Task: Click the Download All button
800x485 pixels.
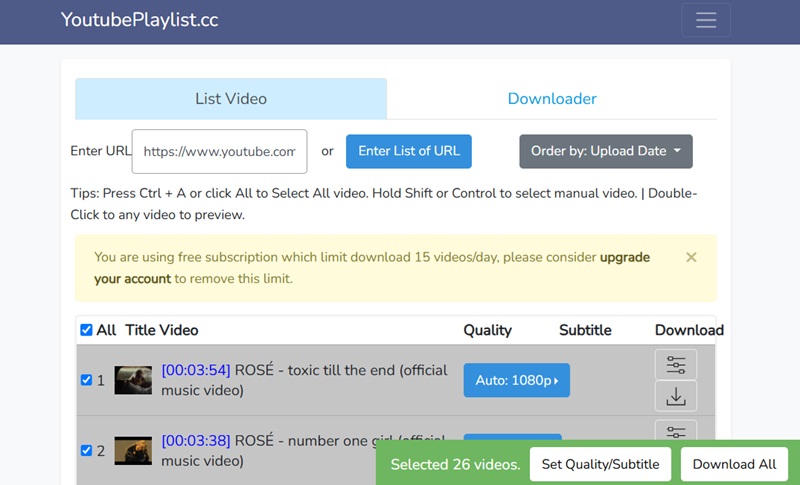Action: tap(734, 464)
